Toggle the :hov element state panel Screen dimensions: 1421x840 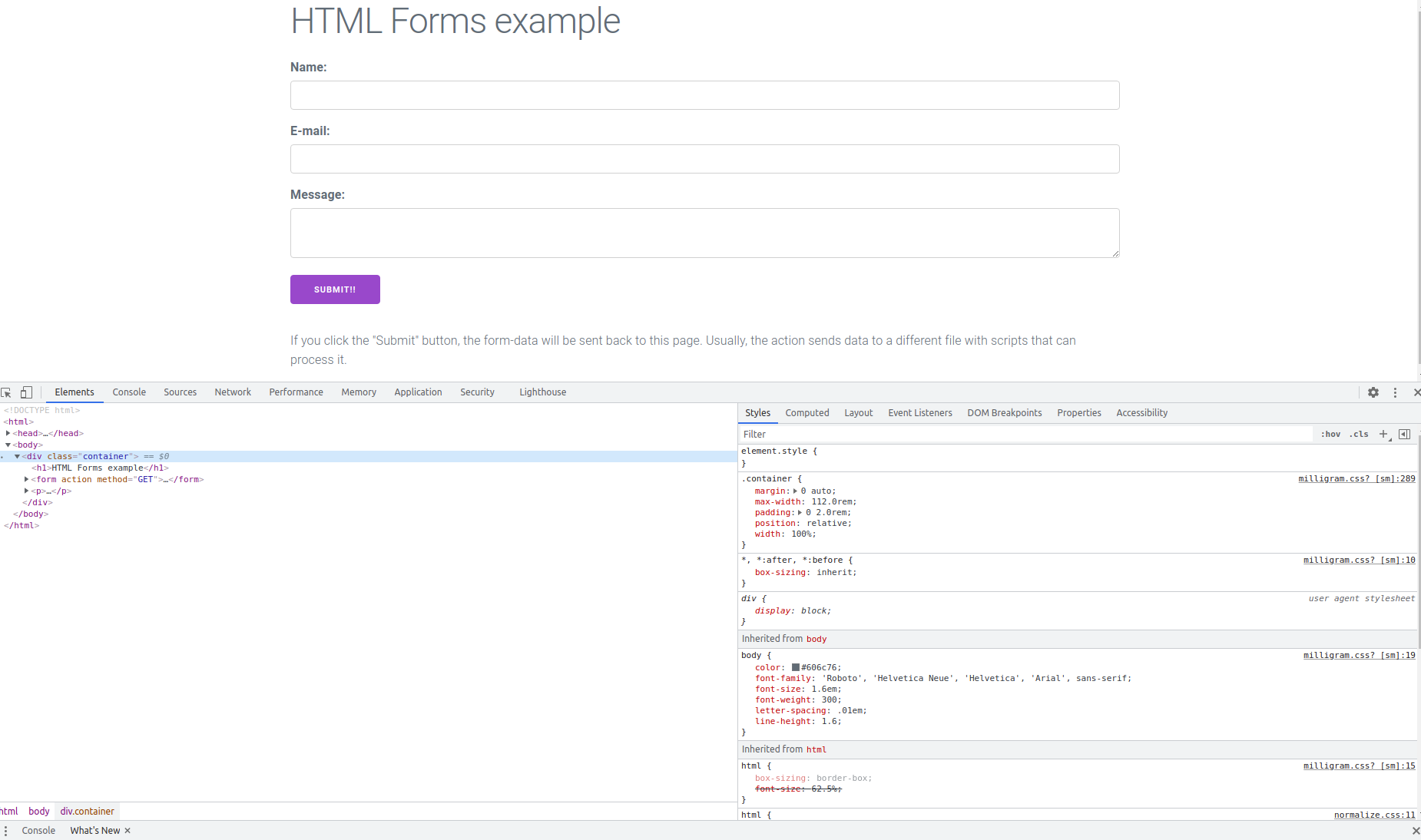tap(1330, 434)
